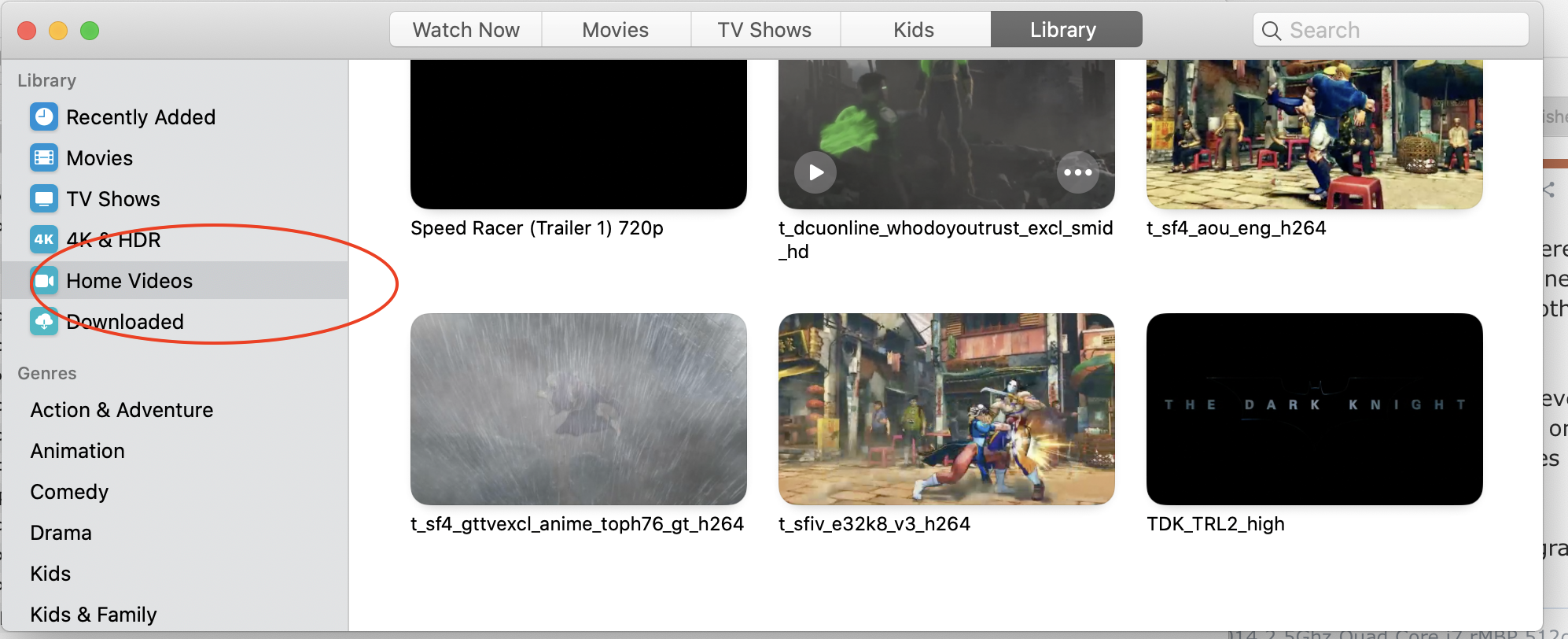Screen dimensions: 1568x639
Task: Open the Downloaded section
Action: [175, 322]
